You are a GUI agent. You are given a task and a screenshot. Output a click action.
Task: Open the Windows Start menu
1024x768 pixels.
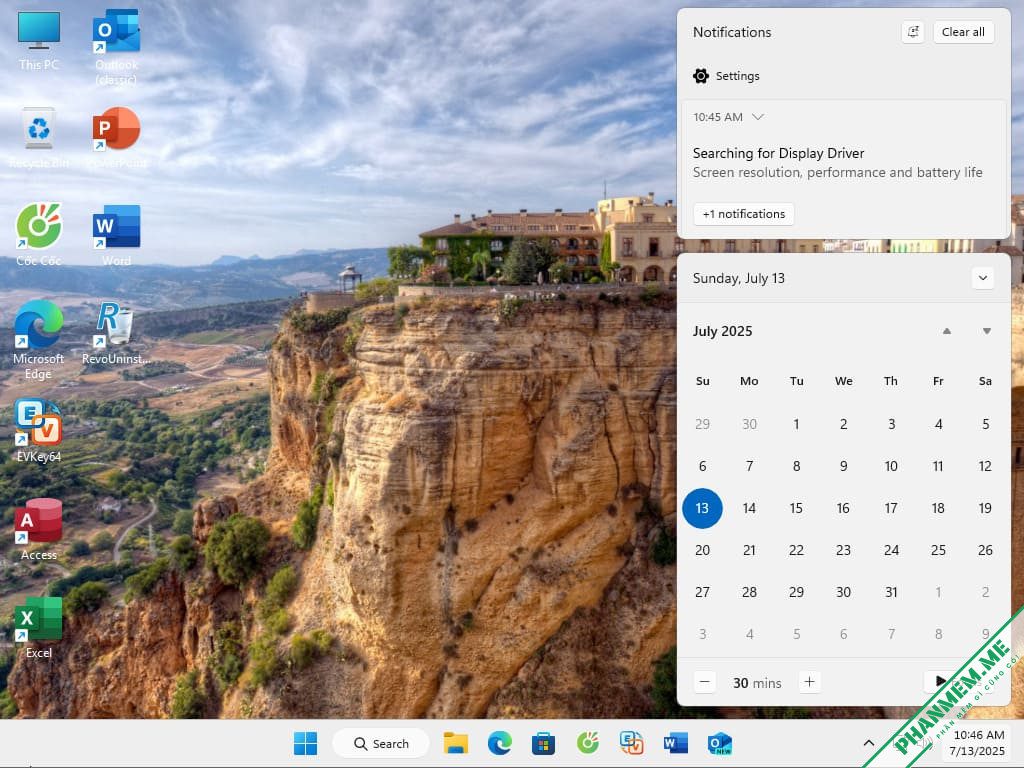306,743
